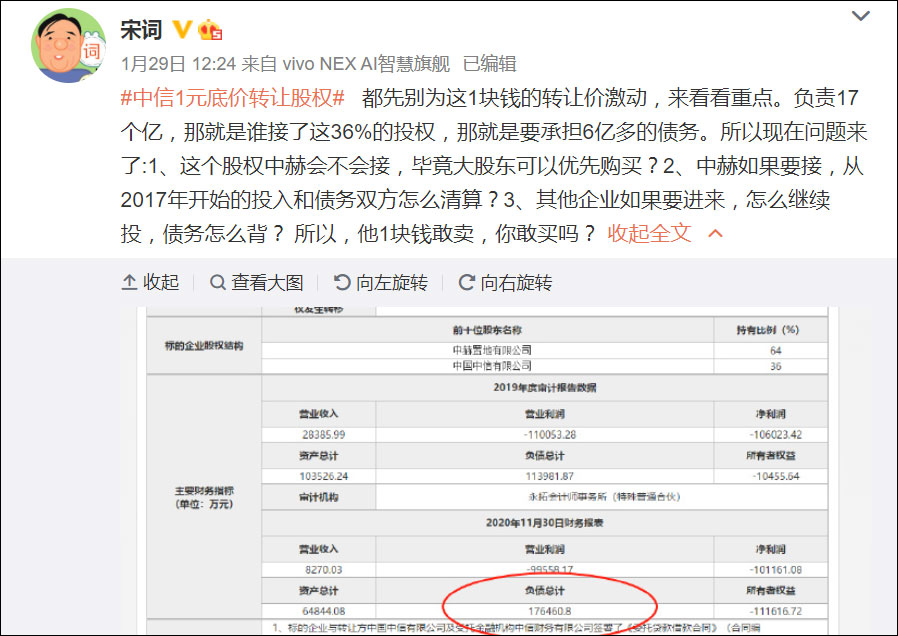
Task: Rotate image left with 向左旋转
Action: [381, 282]
